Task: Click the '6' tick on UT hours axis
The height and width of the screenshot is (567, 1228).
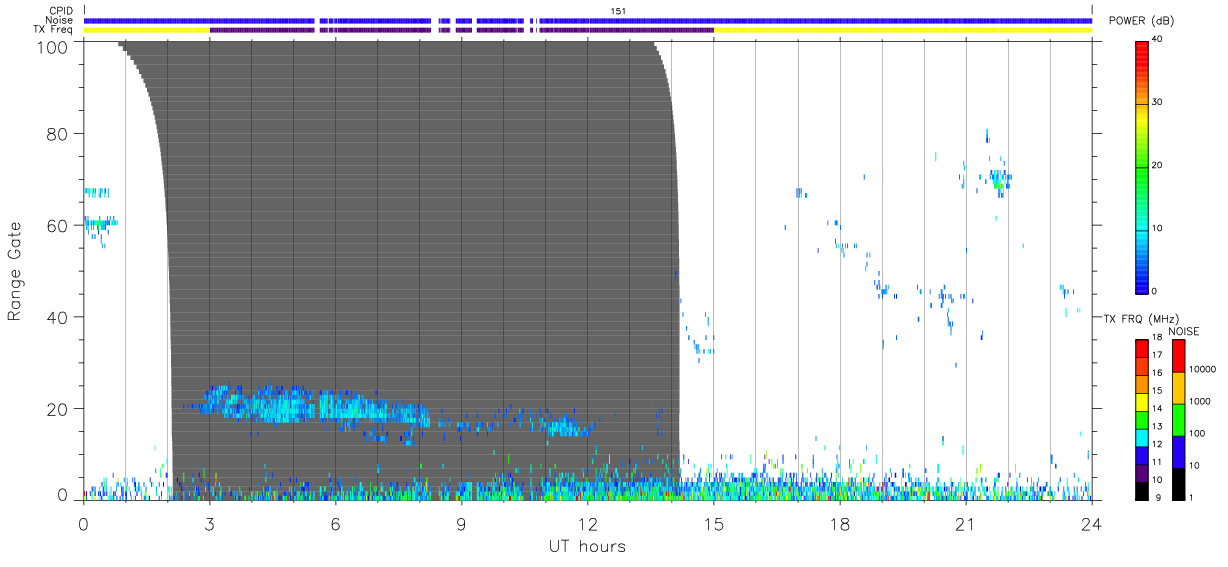Action: pyautogui.click(x=335, y=525)
